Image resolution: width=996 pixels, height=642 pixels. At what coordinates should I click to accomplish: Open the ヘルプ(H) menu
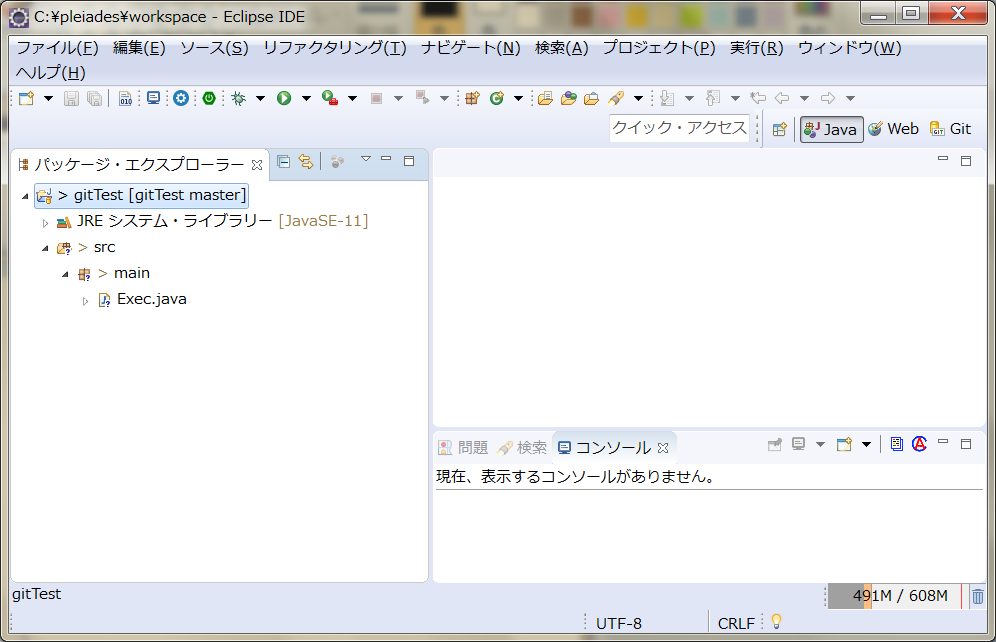[51, 72]
